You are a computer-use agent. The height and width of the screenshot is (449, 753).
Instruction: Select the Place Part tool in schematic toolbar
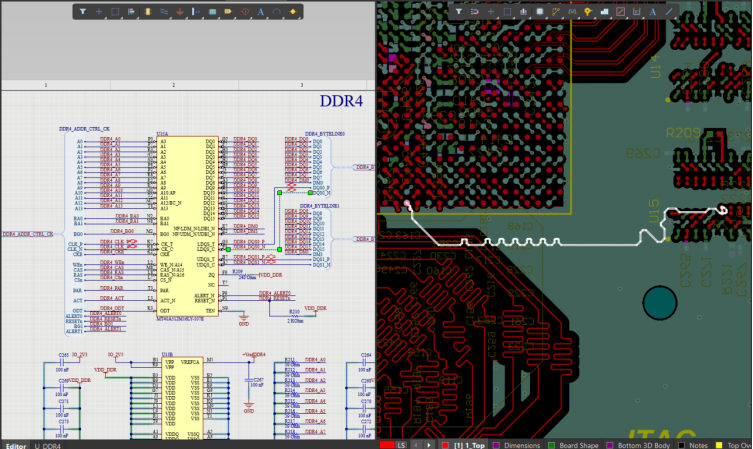(x=148, y=12)
